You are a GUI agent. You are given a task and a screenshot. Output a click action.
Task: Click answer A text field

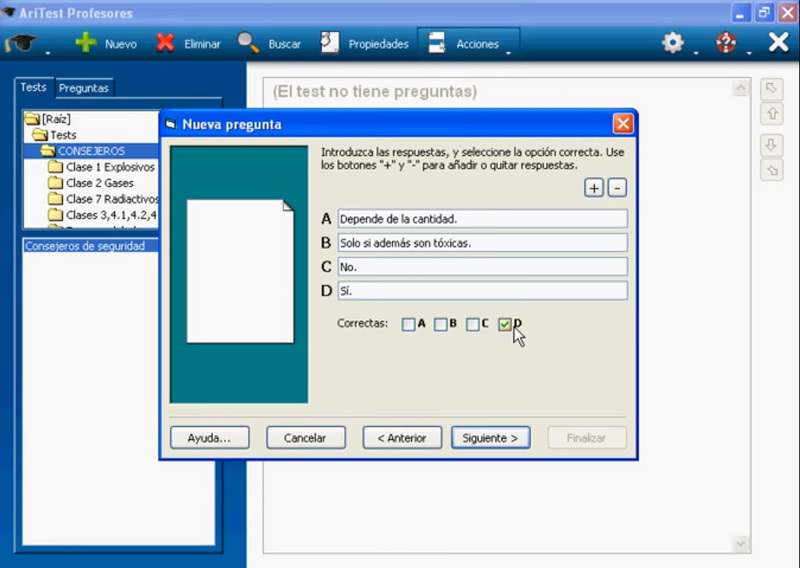point(482,218)
